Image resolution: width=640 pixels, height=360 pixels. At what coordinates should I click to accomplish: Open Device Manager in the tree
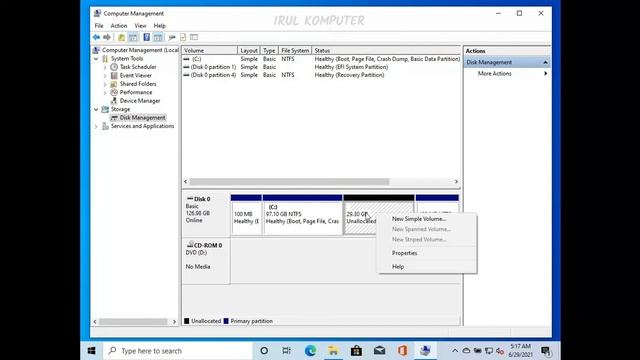coord(140,101)
